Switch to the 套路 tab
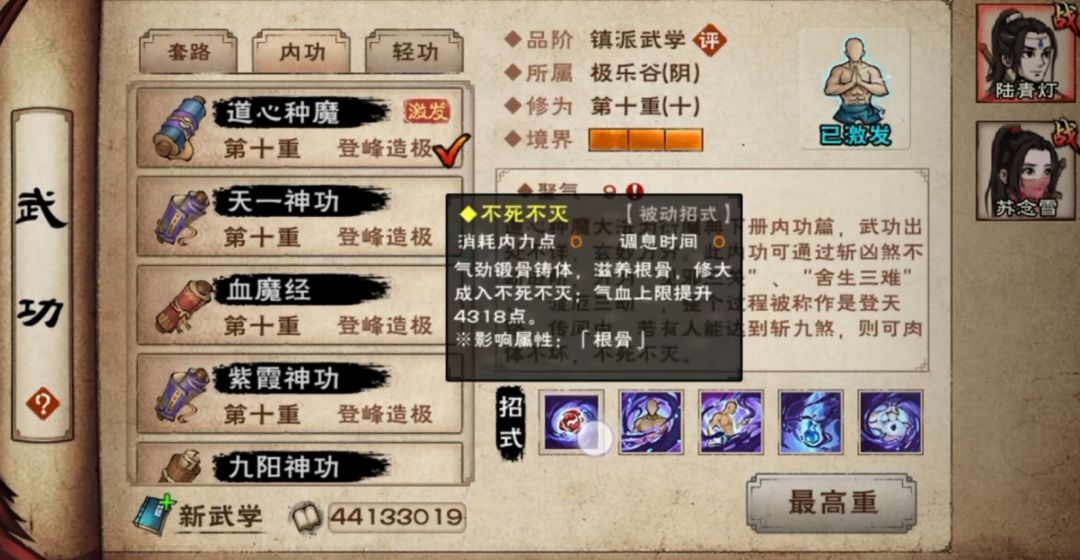Viewport: 1080px width, 560px height. tap(189, 51)
